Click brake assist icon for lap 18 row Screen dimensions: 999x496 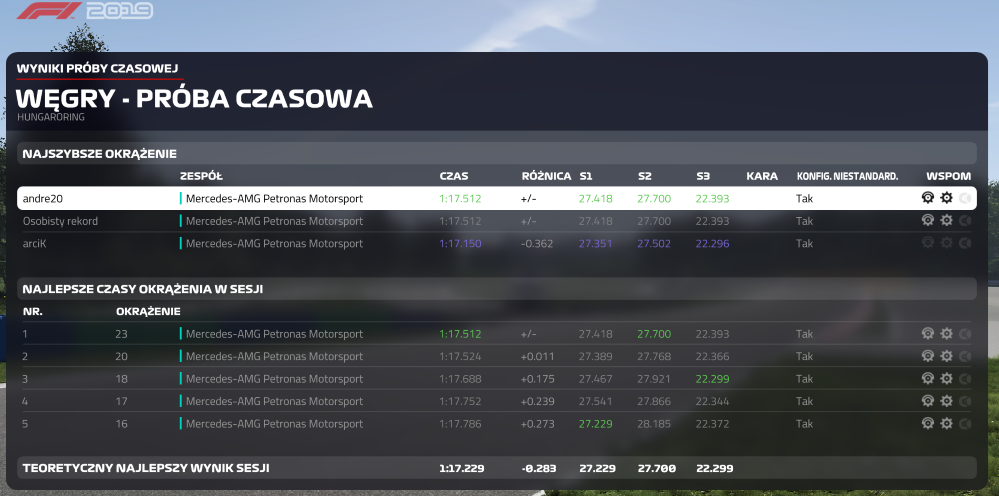[965, 378]
